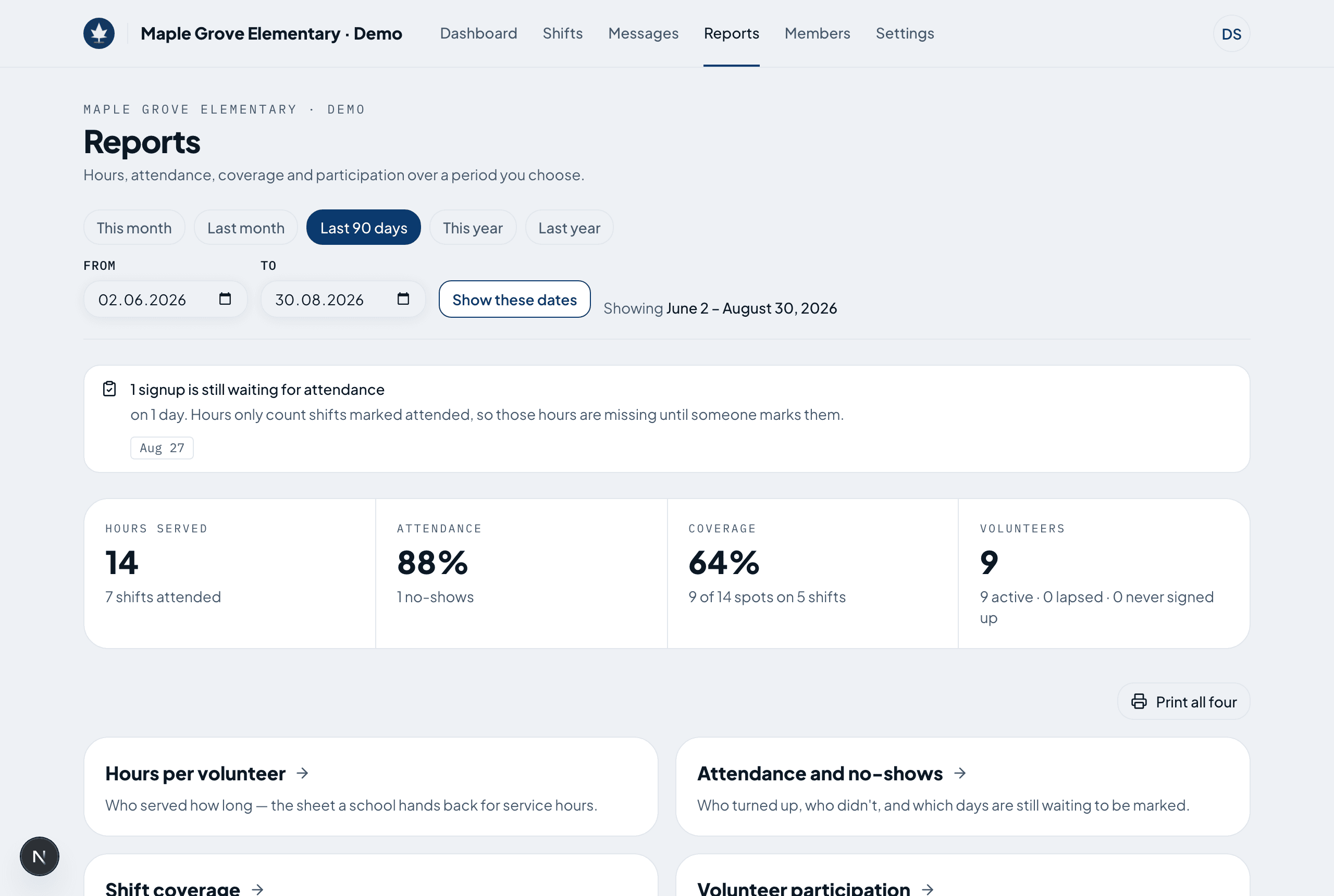Click the Maple Grove Elementary · Demo title
The width and height of the screenshot is (1334, 896).
[271, 33]
